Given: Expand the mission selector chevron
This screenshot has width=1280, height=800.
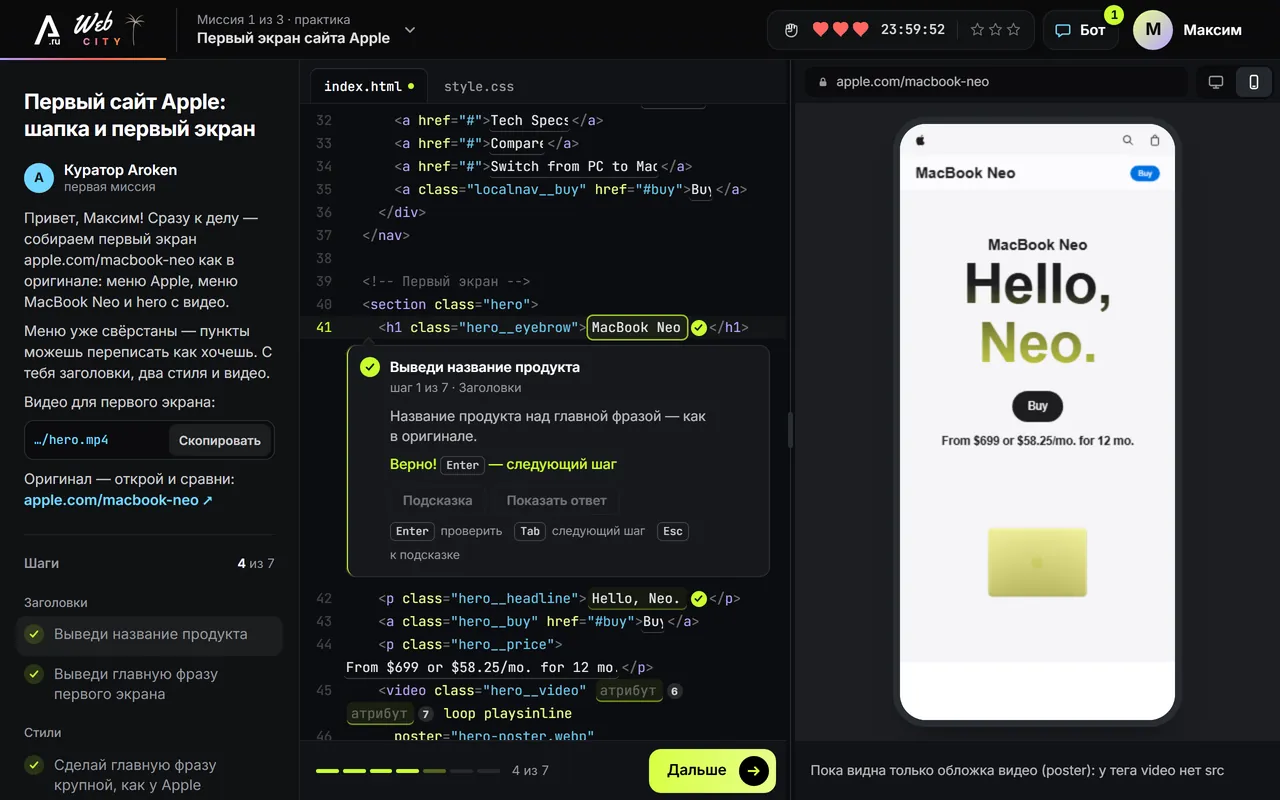Looking at the screenshot, I should (x=410, y=30).
